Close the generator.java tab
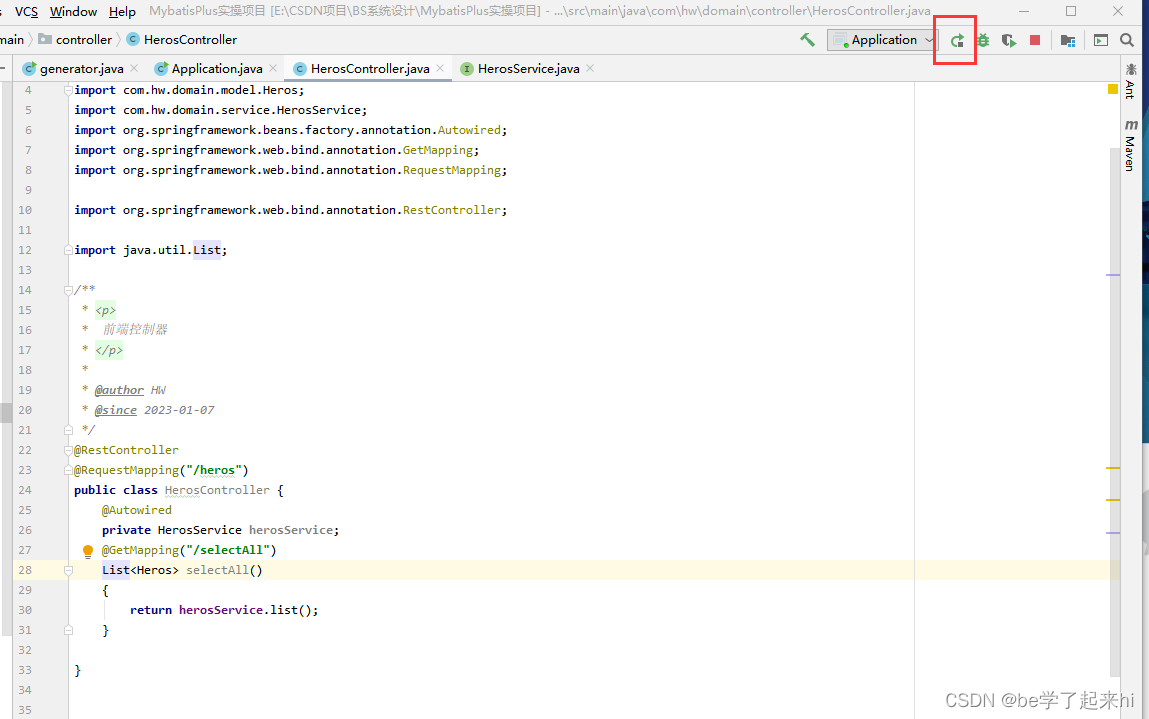The image size is (1149, 719). pyautogui.click(x=134, y=68)
